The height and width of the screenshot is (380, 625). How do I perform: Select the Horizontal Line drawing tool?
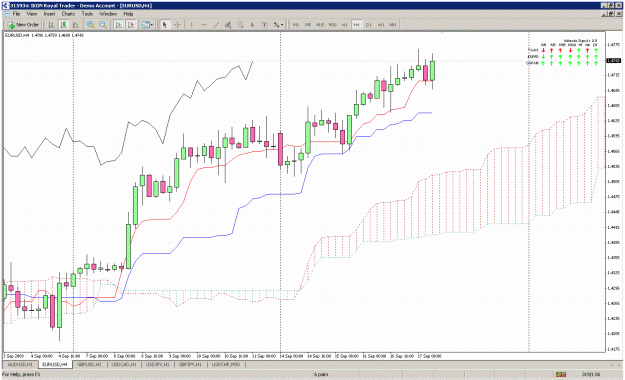[204, 25]
